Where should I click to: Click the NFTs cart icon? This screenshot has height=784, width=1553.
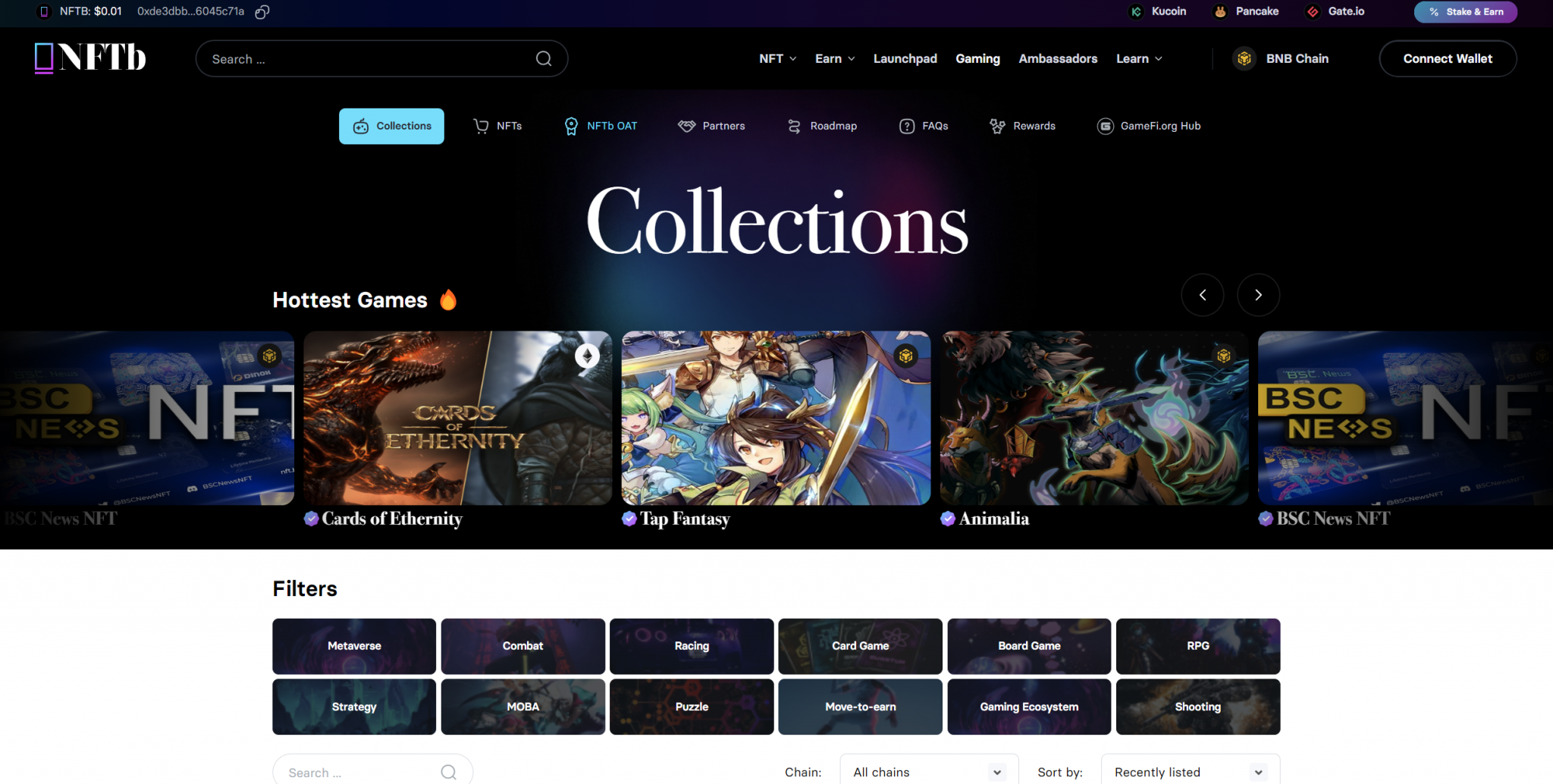pyautogui.click(x=481, y=126)
